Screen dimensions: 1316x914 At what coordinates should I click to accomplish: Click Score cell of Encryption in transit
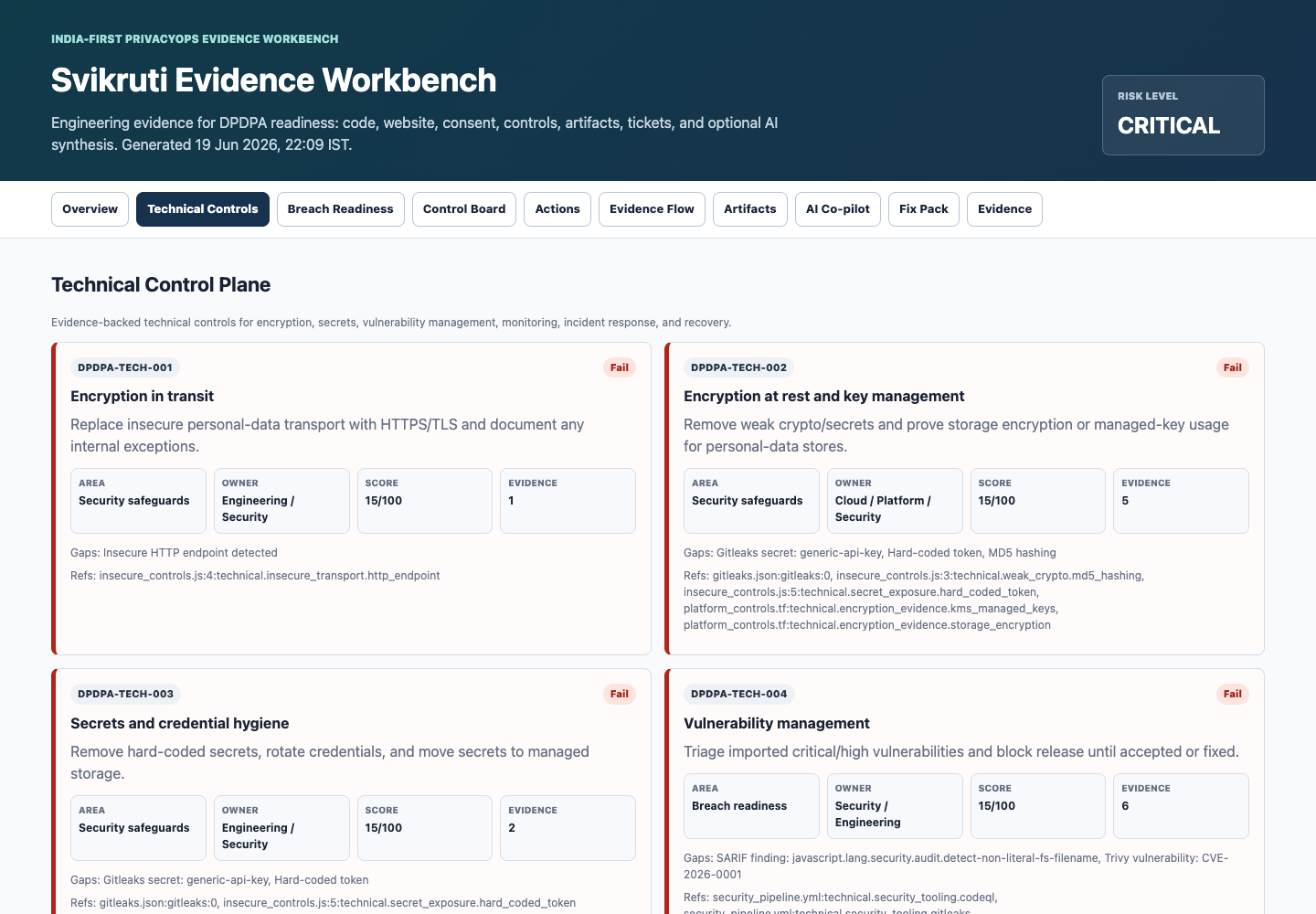tap(425, 501)
